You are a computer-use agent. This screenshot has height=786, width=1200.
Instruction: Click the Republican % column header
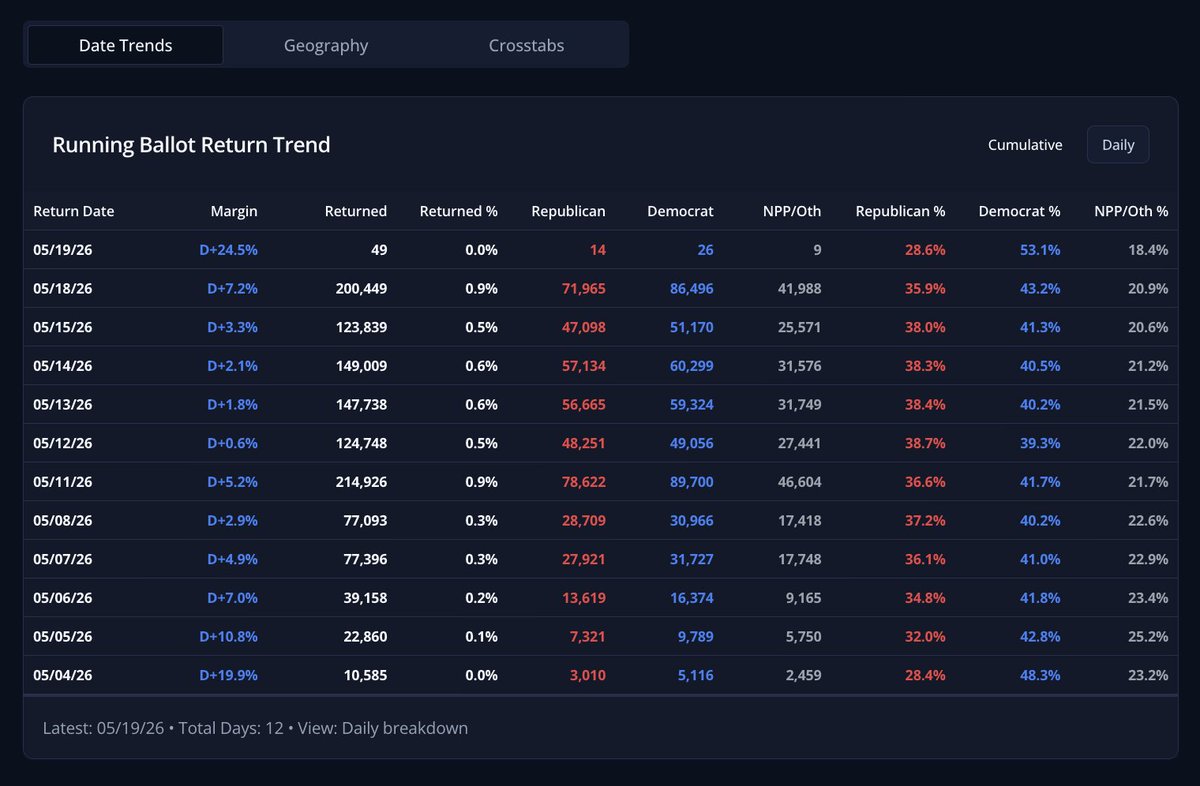(901, 211)
